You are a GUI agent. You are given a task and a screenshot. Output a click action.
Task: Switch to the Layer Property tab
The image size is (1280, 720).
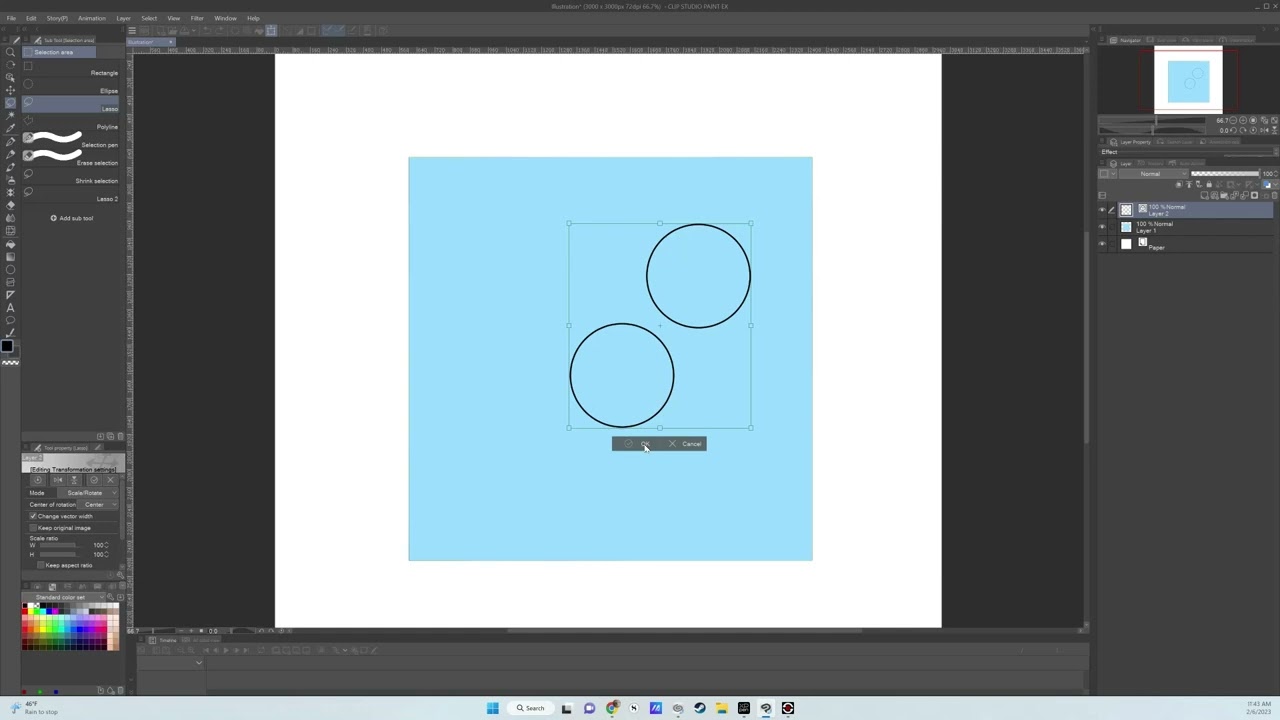tap(1130, 142)
